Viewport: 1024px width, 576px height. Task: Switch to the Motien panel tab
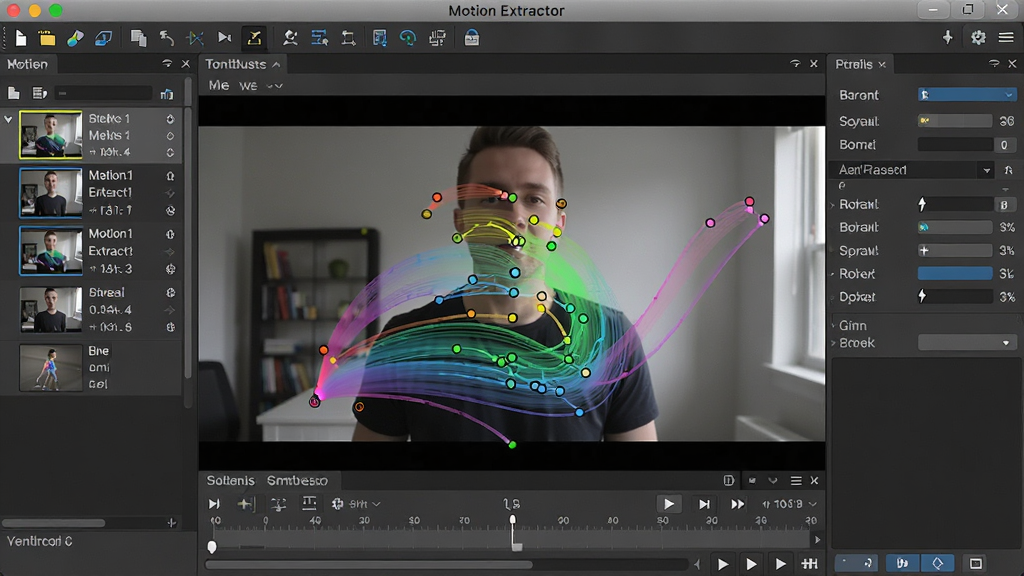[x=27, y=64]
